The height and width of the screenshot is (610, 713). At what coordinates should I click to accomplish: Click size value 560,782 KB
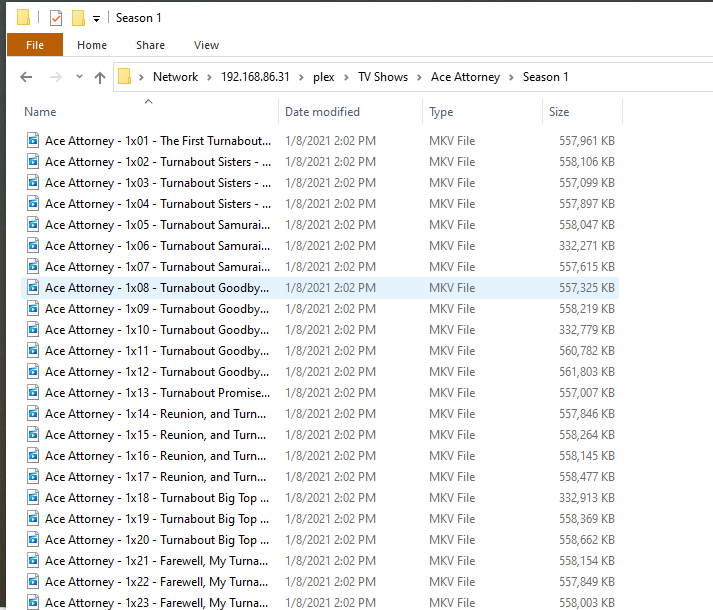pyautogui.click(x=587, y=351)
